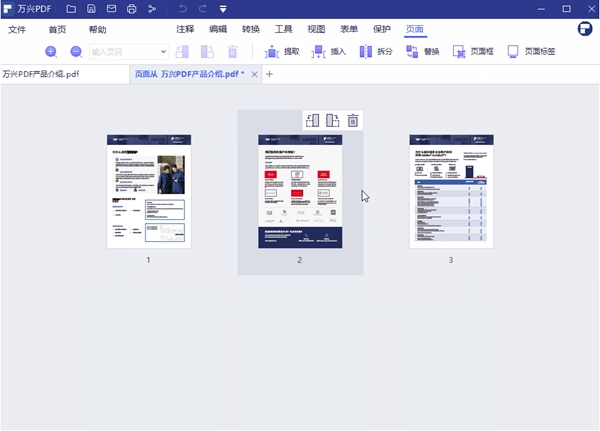The height and width of the screenshot is (431, 600).
Task: Expand the page number dropdown
Action: 164,51
